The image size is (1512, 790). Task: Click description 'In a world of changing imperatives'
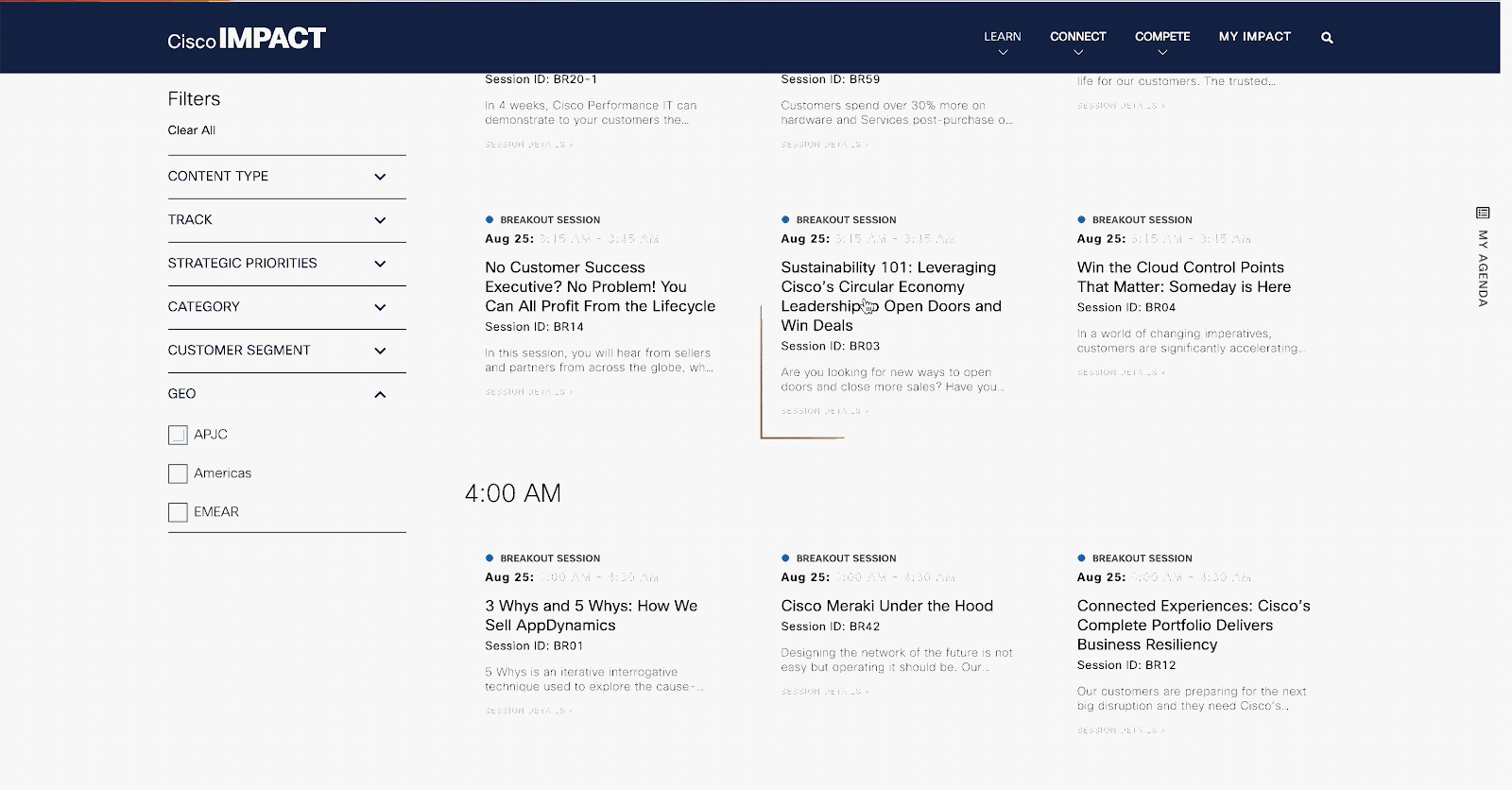pyautogui.click(x=1191, y=341)
